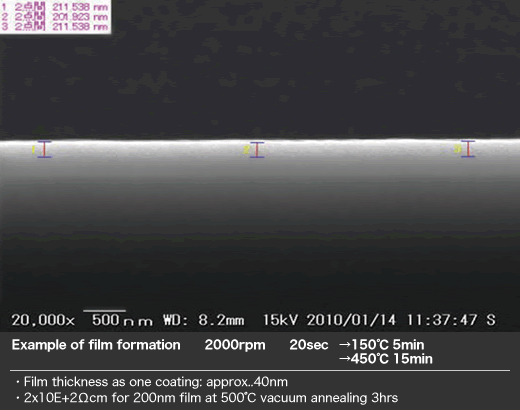Viewport: 520px width, 410px height.
Task: Click the →150℃ 5min bake step
Action: [x=382, y=345]
